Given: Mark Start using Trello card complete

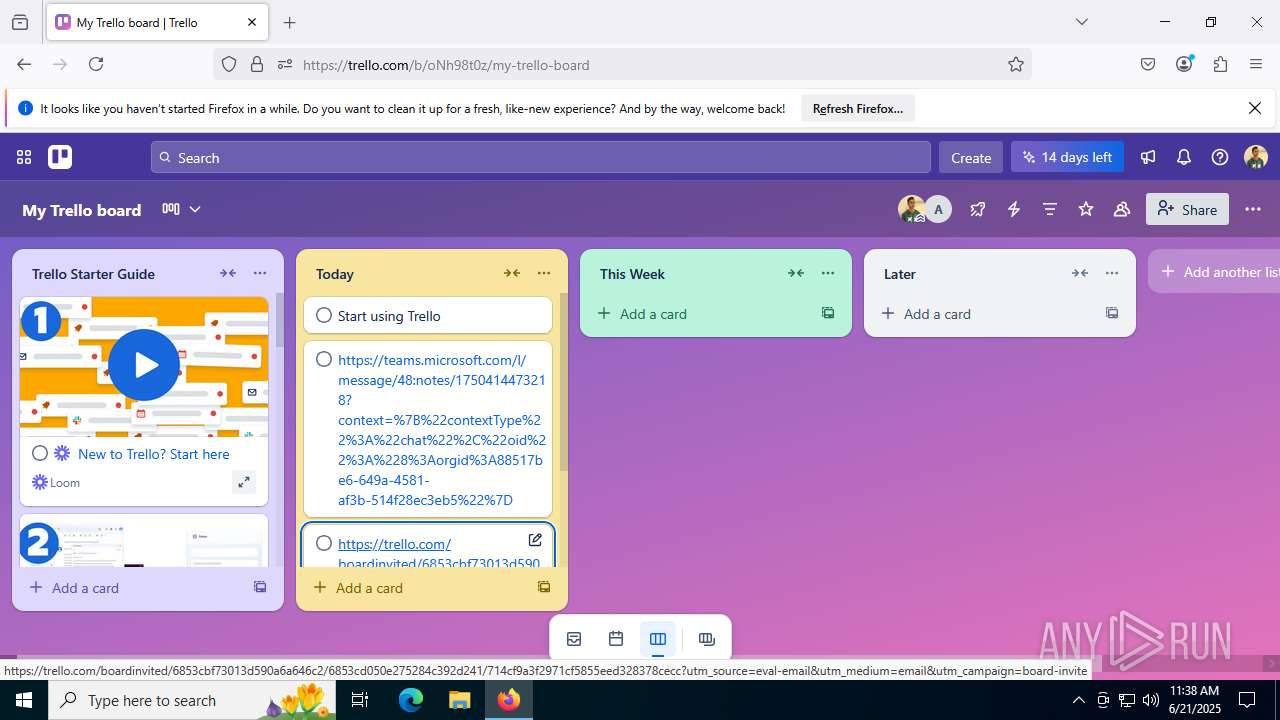Looking at the screenshot, I should pos(324,315).
